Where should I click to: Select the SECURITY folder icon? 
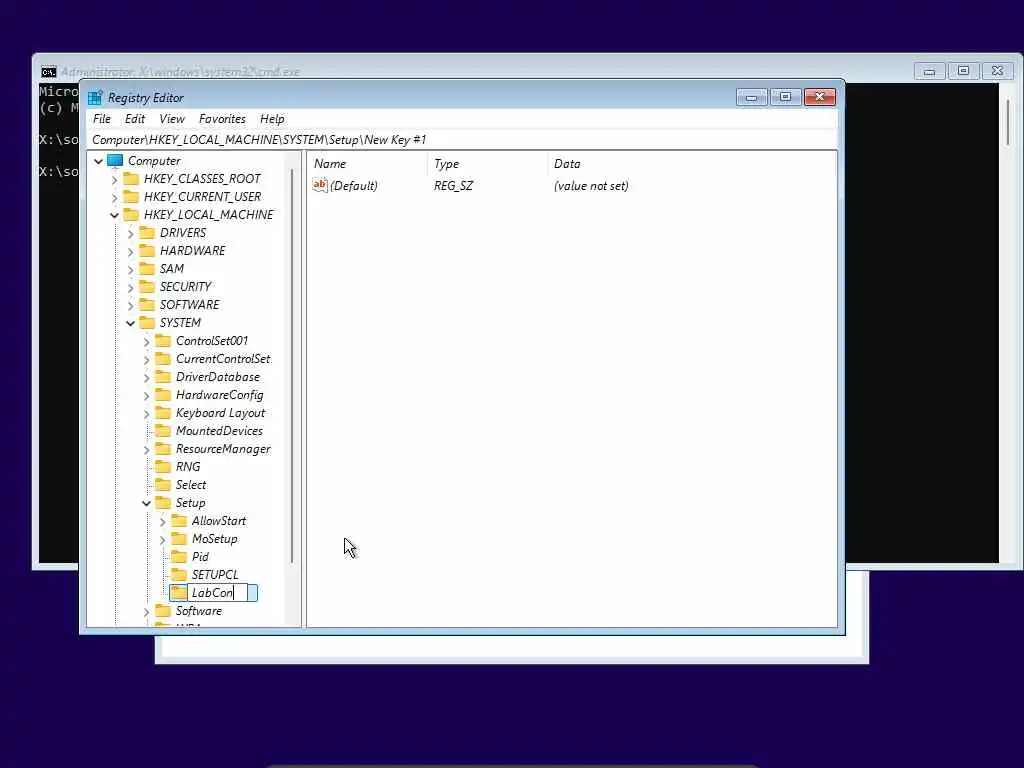(148, 286)
